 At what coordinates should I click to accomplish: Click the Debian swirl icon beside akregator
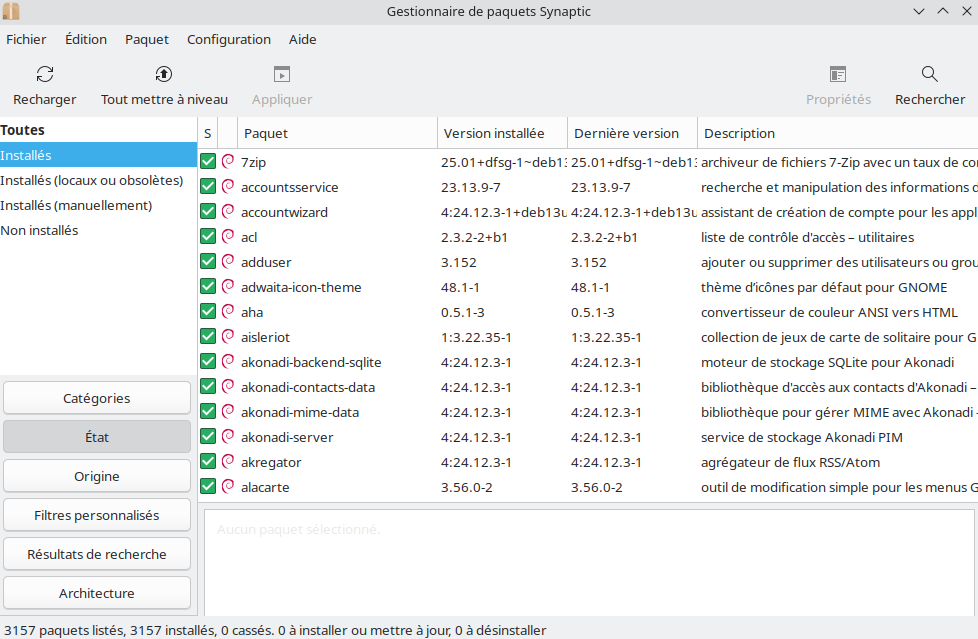(228, 461)
